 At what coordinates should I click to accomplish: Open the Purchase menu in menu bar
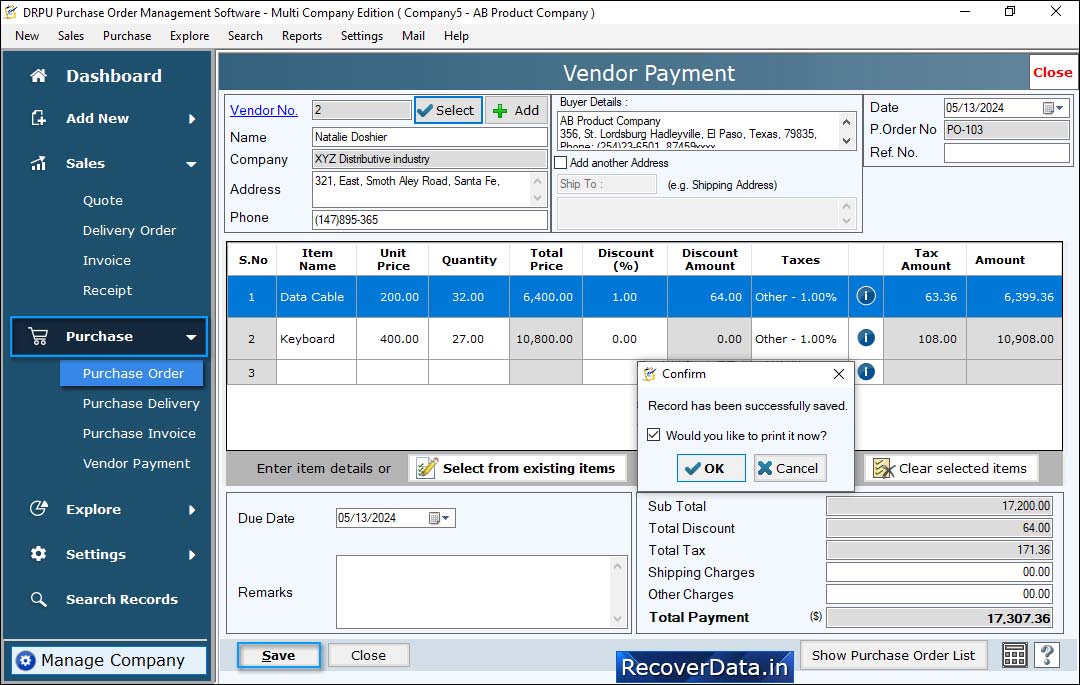coord(127,36)
